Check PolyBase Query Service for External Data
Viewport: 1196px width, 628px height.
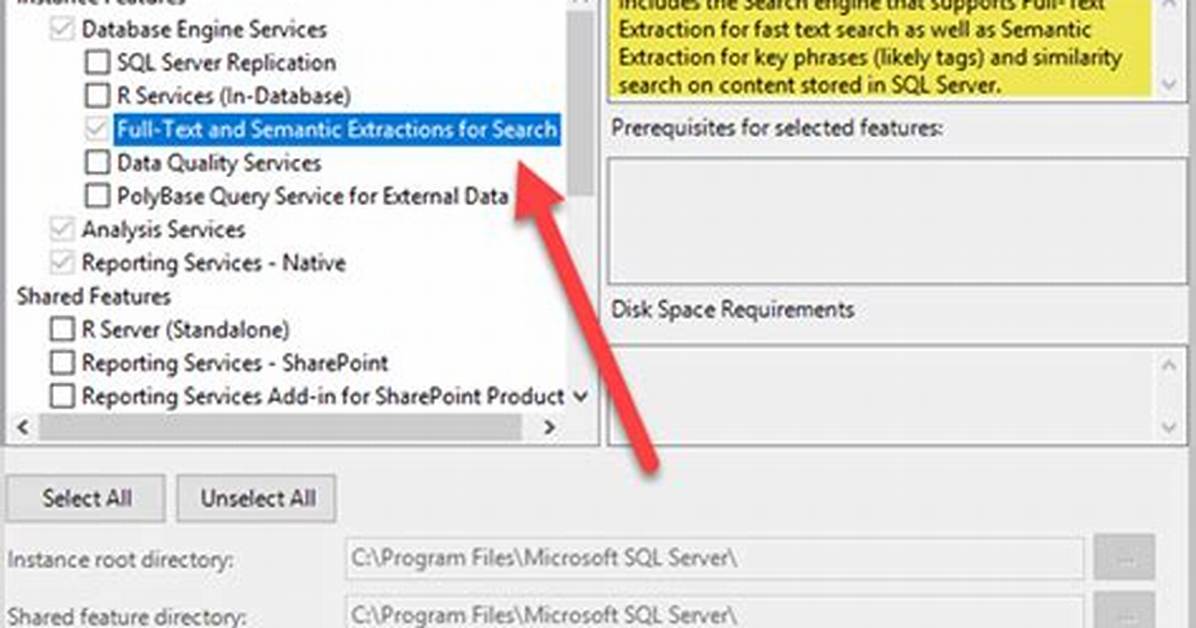click(97, 196)
